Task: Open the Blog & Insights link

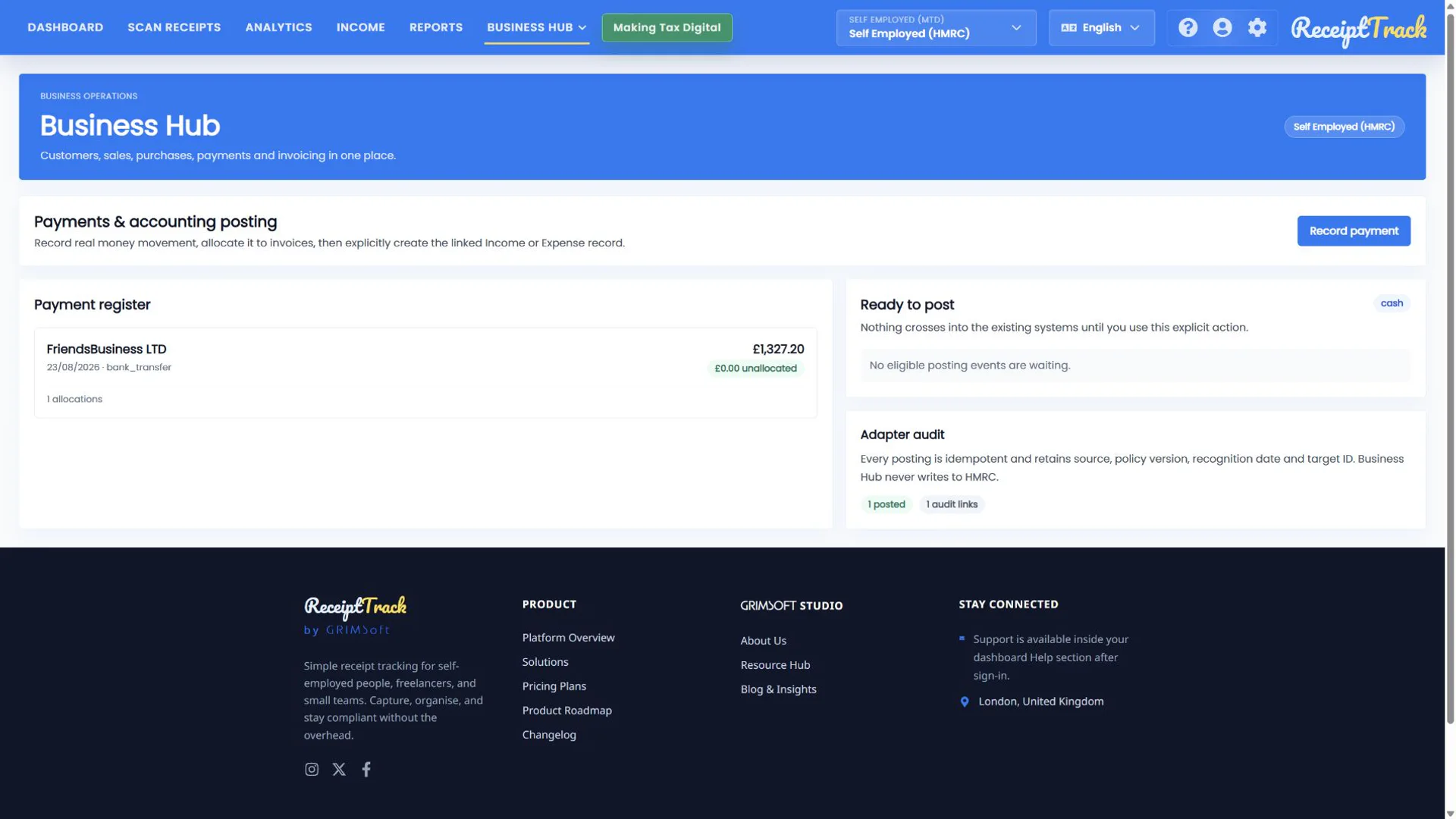Action: tap(779, 689)
